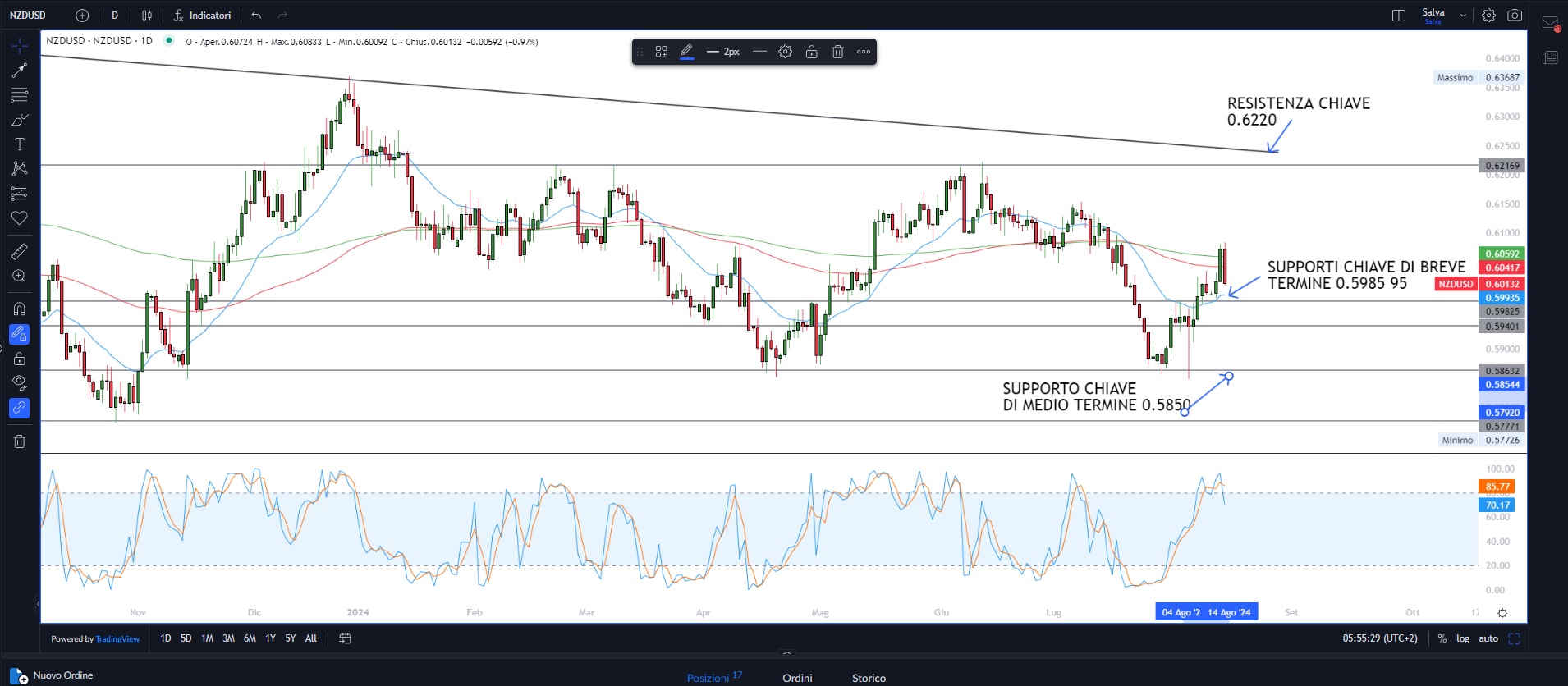This screenshot has width=1568, height=686.
Task: Set chart range to 6M
Action: [250, 638]
